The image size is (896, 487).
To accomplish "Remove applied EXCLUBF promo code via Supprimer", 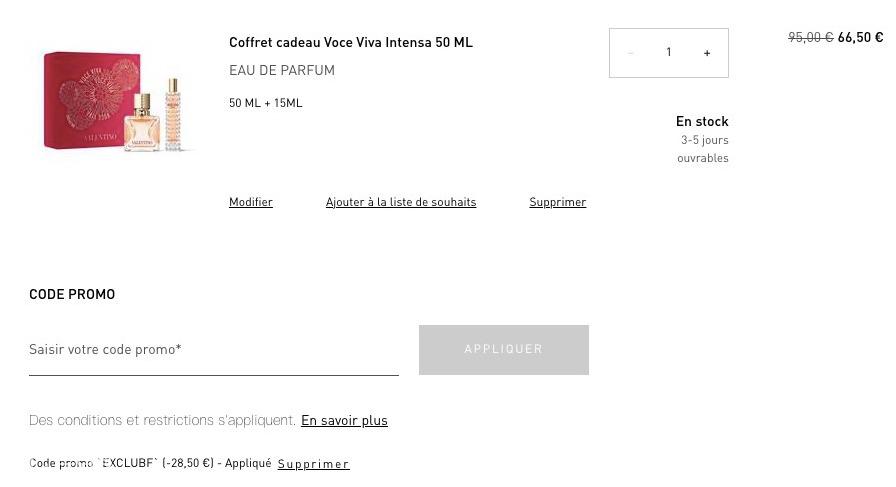I will 313,464.
